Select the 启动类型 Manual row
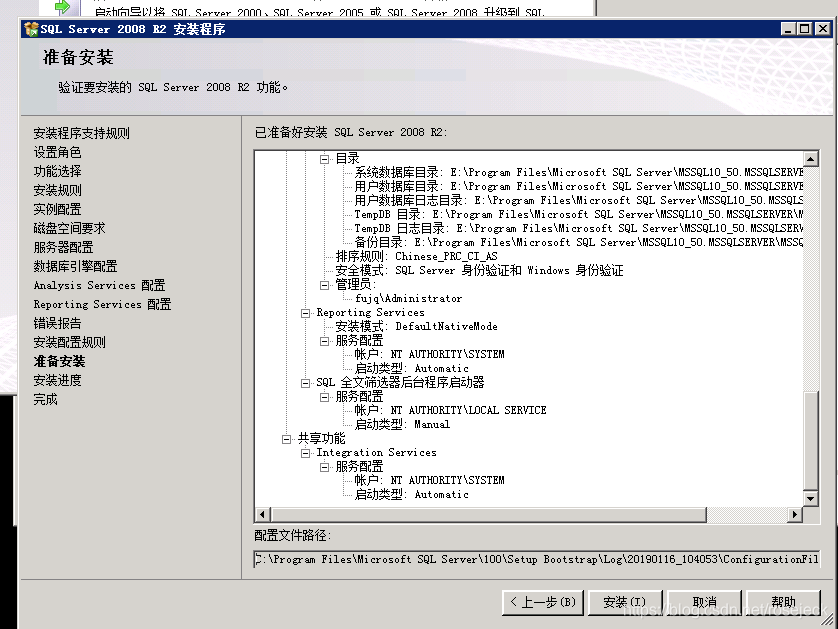 pos(402,424)
